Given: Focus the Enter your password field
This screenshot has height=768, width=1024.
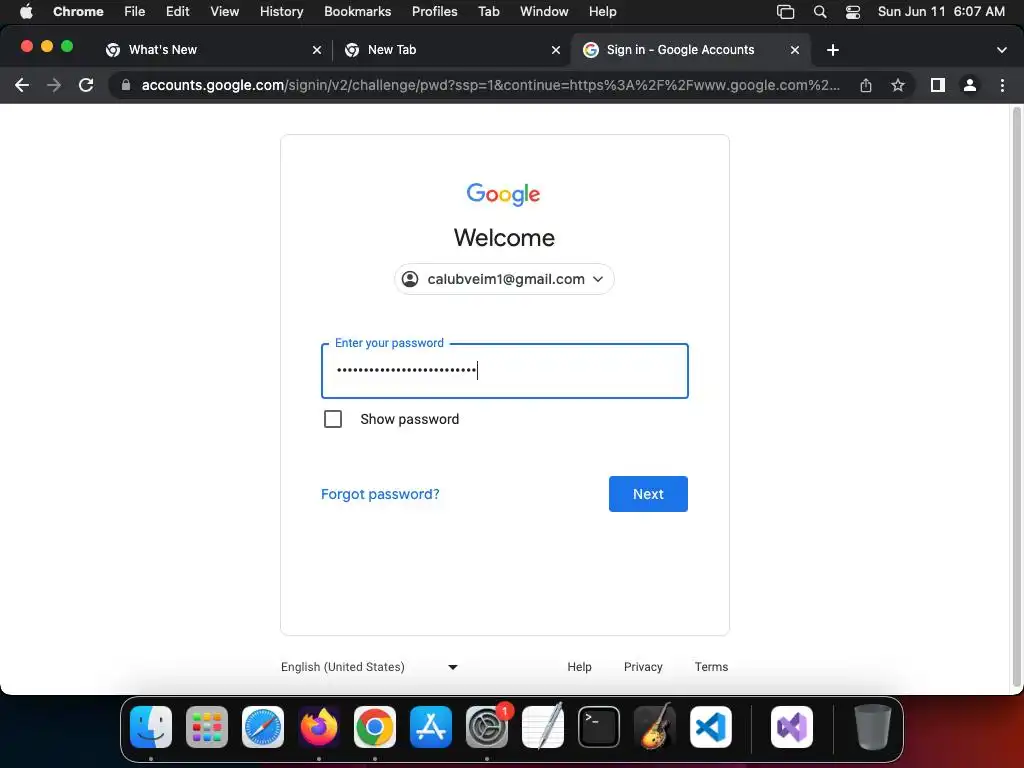Looking at the screenshot, I should click(504, 371).
